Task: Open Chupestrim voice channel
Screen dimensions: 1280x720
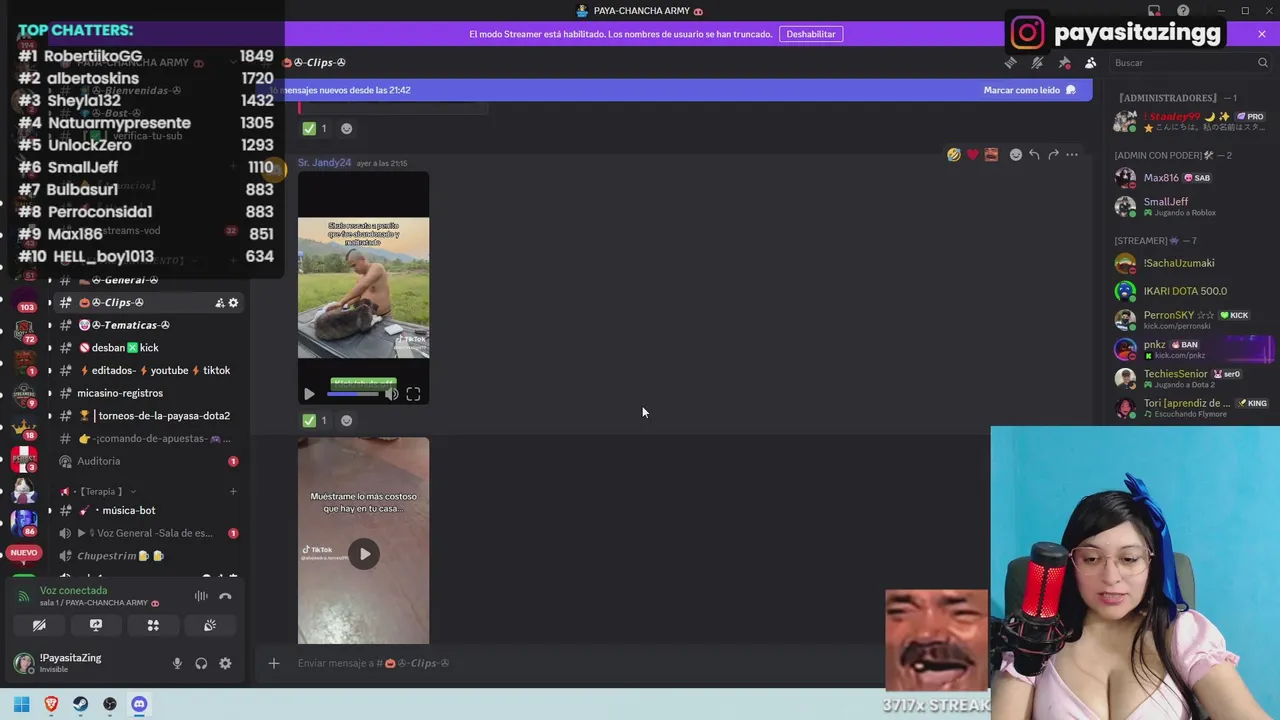Action: (x=150, y=556)
